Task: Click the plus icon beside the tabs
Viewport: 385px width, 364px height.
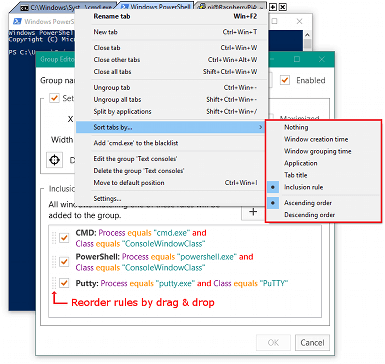Action: [x=272, y=7]
